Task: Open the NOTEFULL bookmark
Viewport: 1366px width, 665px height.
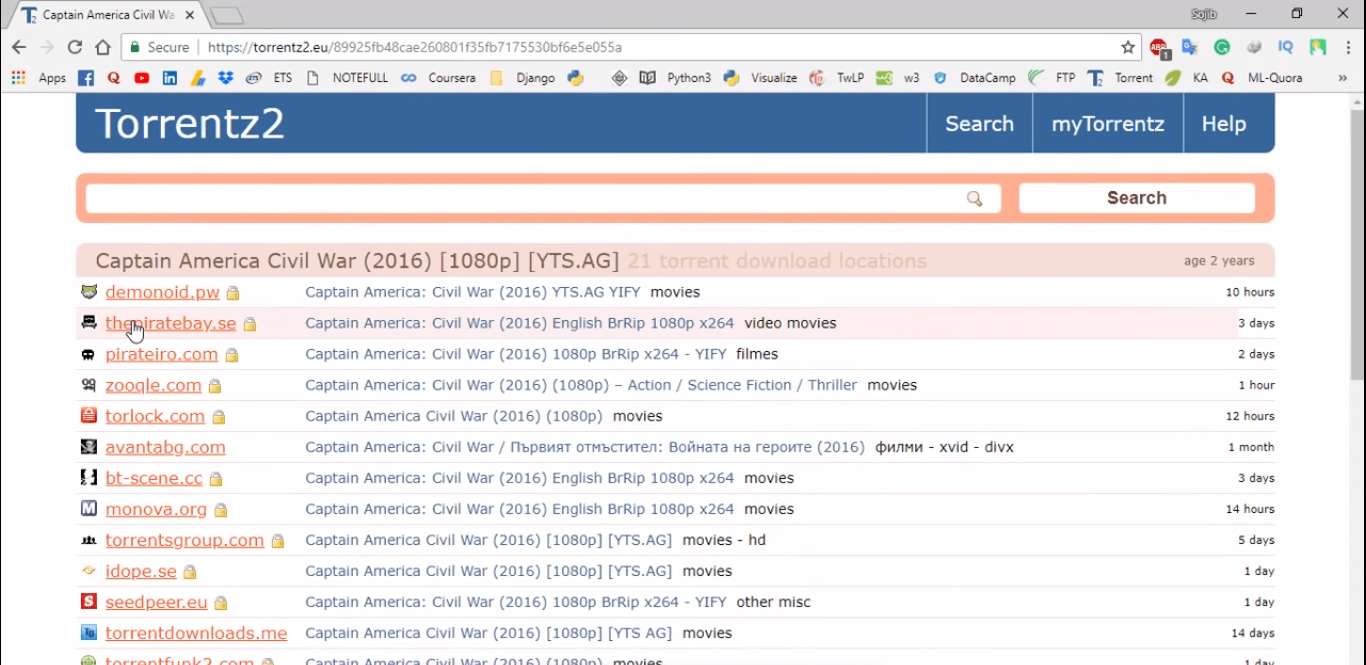Action: point(348,77)
